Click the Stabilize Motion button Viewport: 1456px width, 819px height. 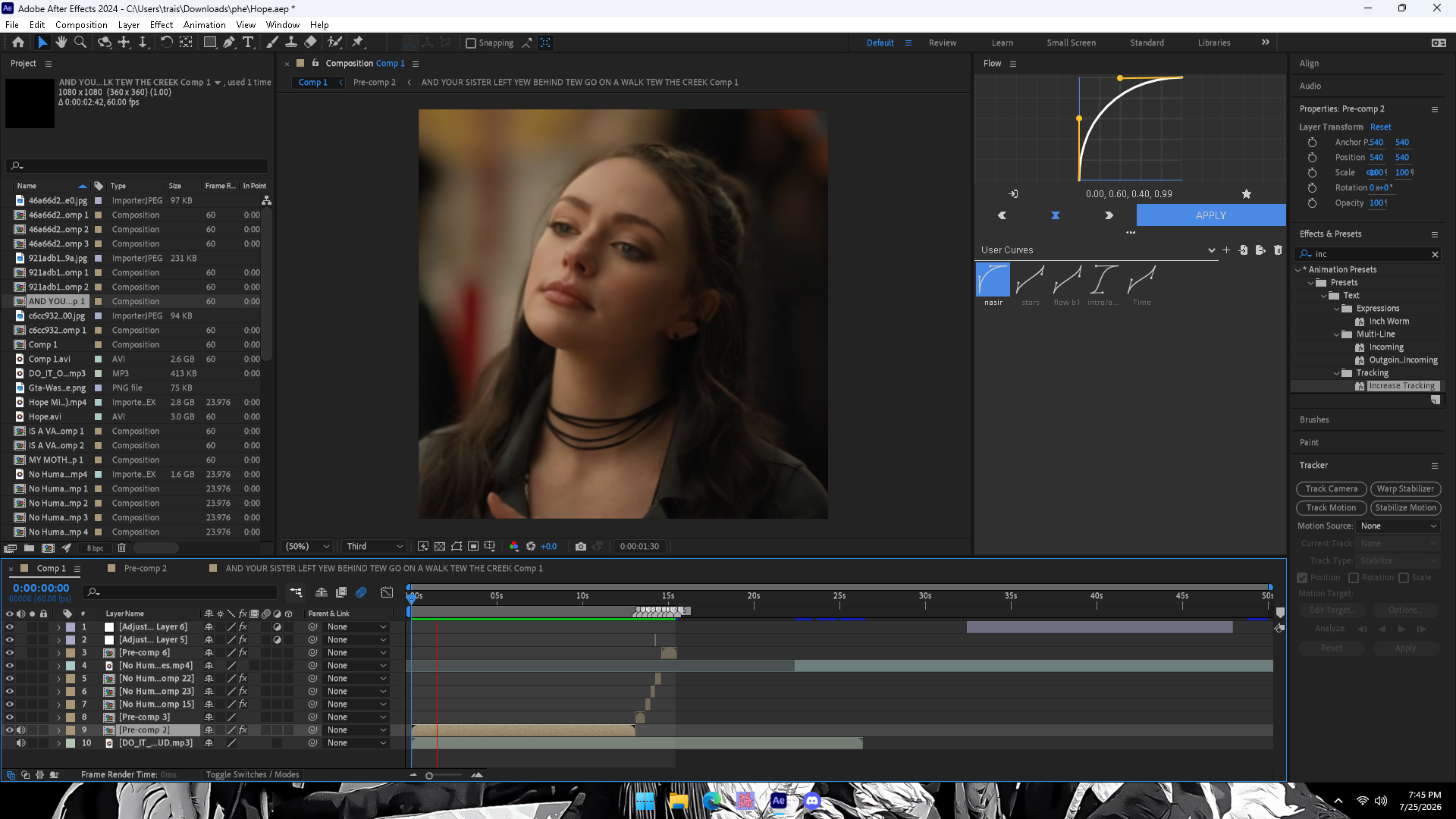(1406, 508)
